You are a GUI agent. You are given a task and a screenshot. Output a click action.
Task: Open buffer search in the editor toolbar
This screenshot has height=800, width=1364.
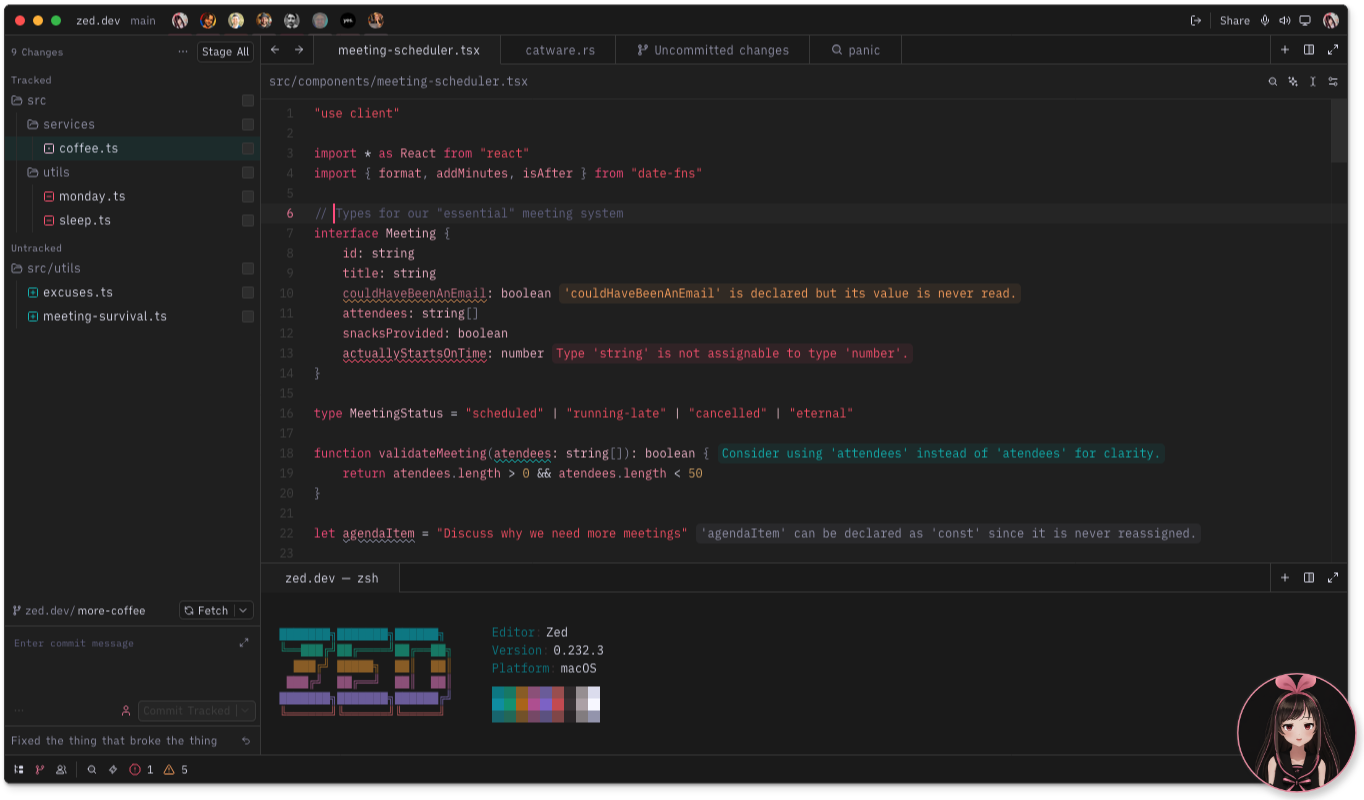coord(1273,82)
